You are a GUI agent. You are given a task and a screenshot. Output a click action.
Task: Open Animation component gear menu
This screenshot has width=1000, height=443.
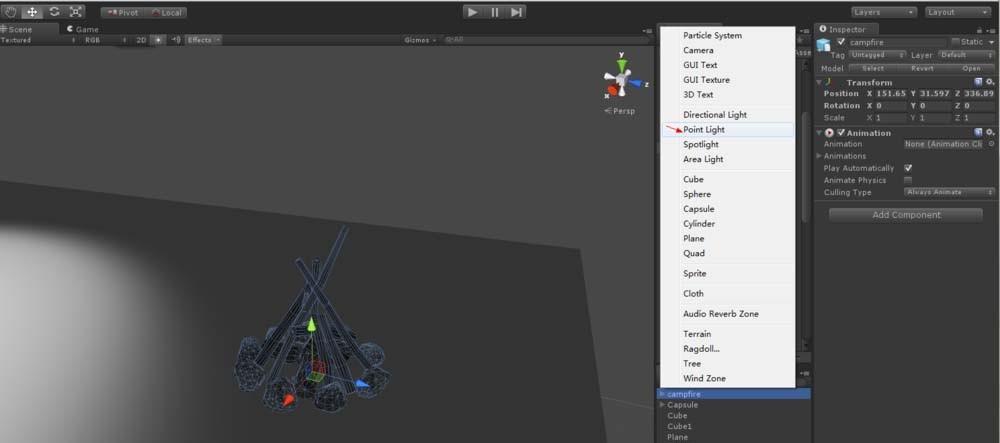(x=990, y=133)
